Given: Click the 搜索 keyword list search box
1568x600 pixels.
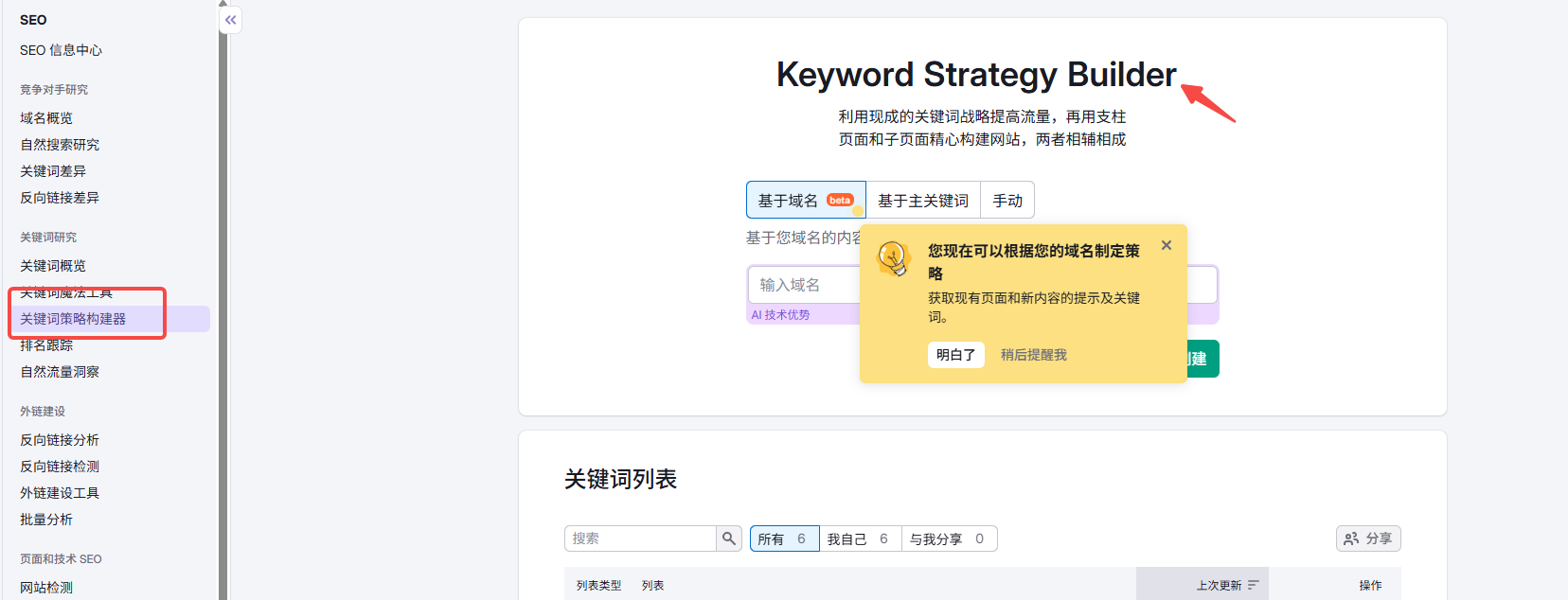Looking at the screenshot, I should 640,538.
